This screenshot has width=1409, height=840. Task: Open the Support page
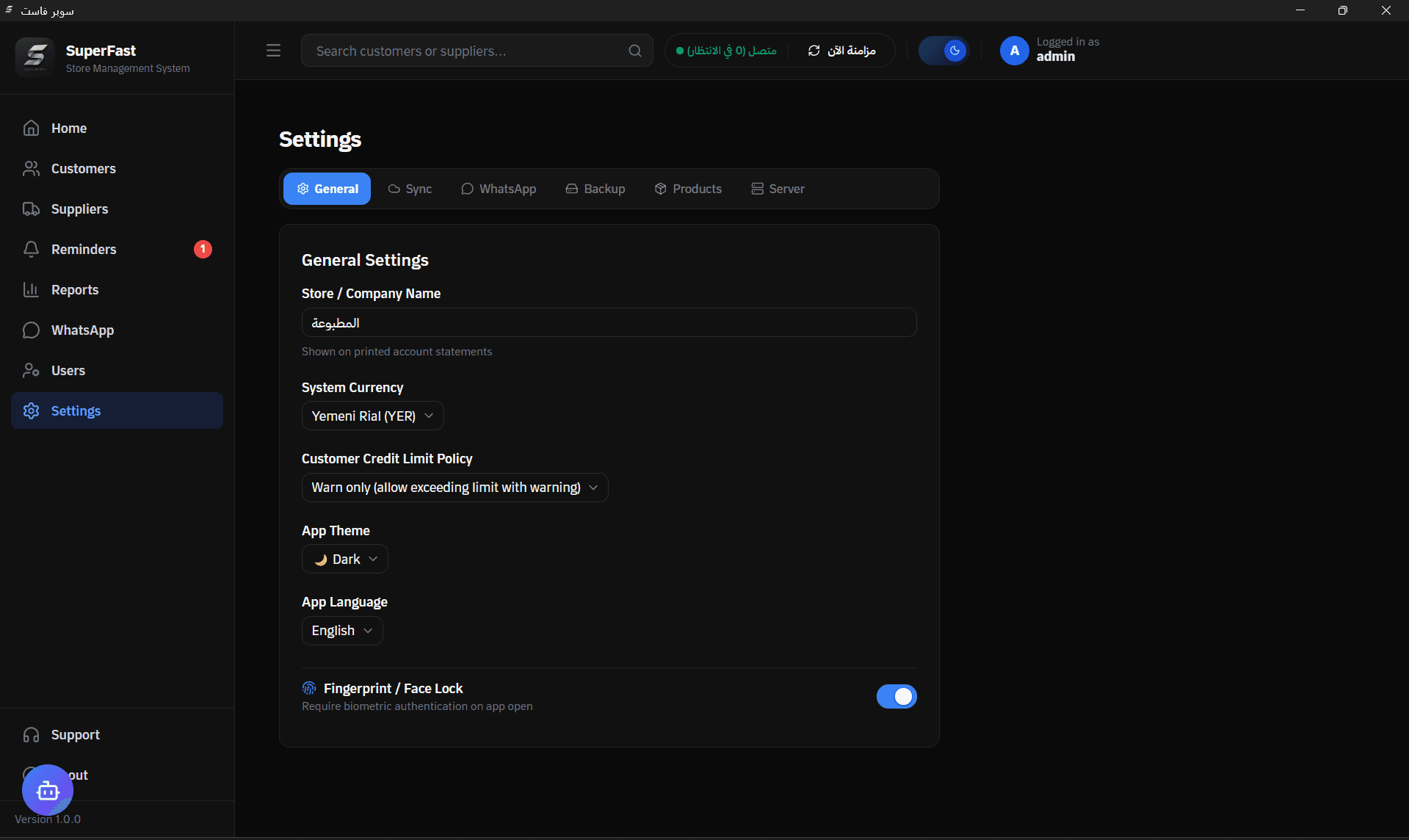tap(117, 734)
